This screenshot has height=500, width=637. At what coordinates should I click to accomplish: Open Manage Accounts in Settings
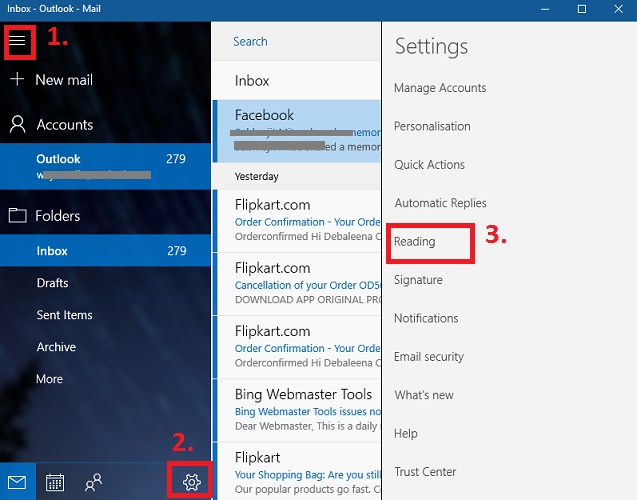[440, 88]
